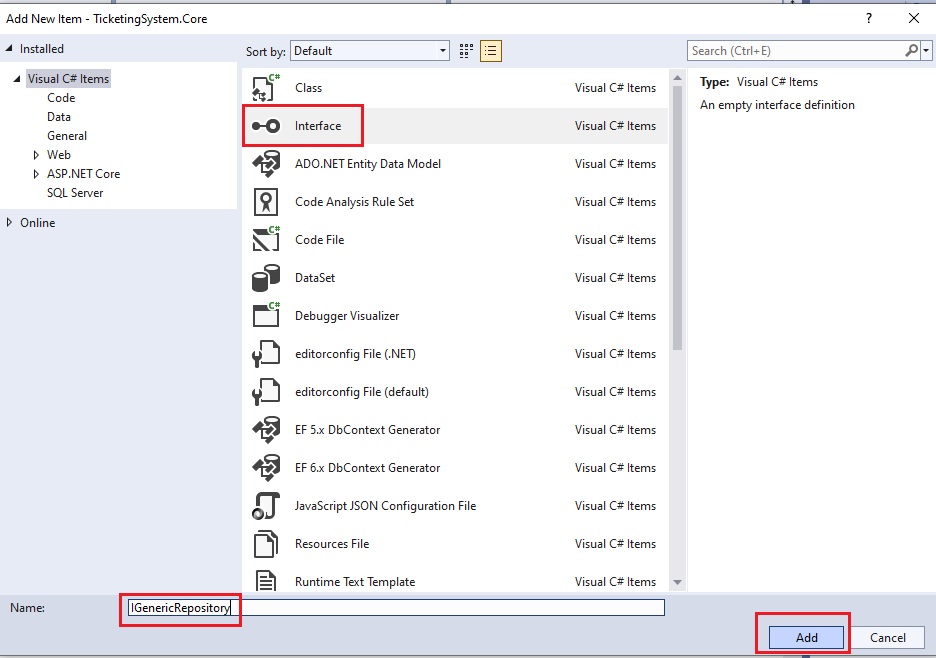Close the Add New Item dialog

914,19
